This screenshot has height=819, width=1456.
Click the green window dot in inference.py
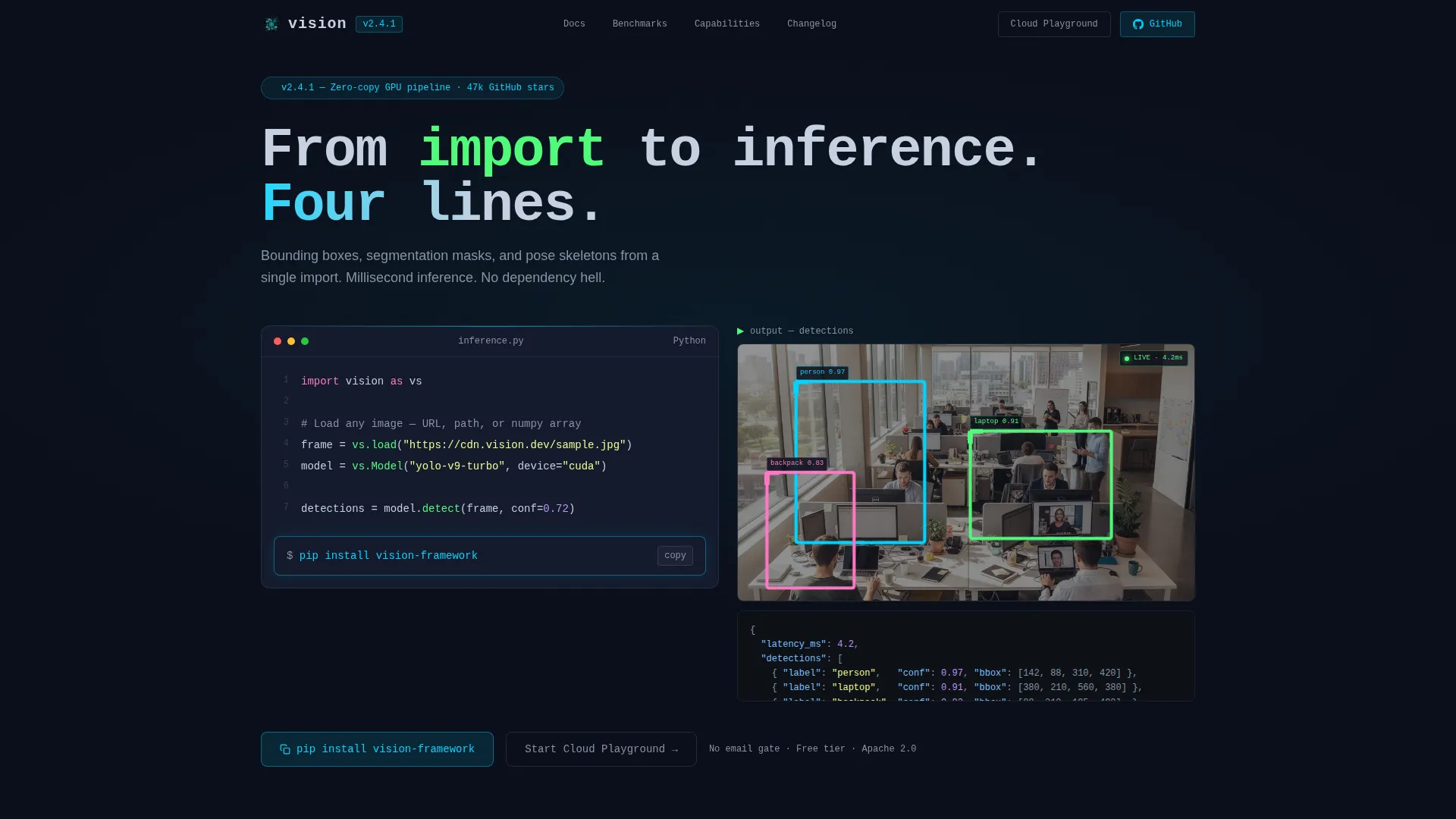[x=305, y=341]
